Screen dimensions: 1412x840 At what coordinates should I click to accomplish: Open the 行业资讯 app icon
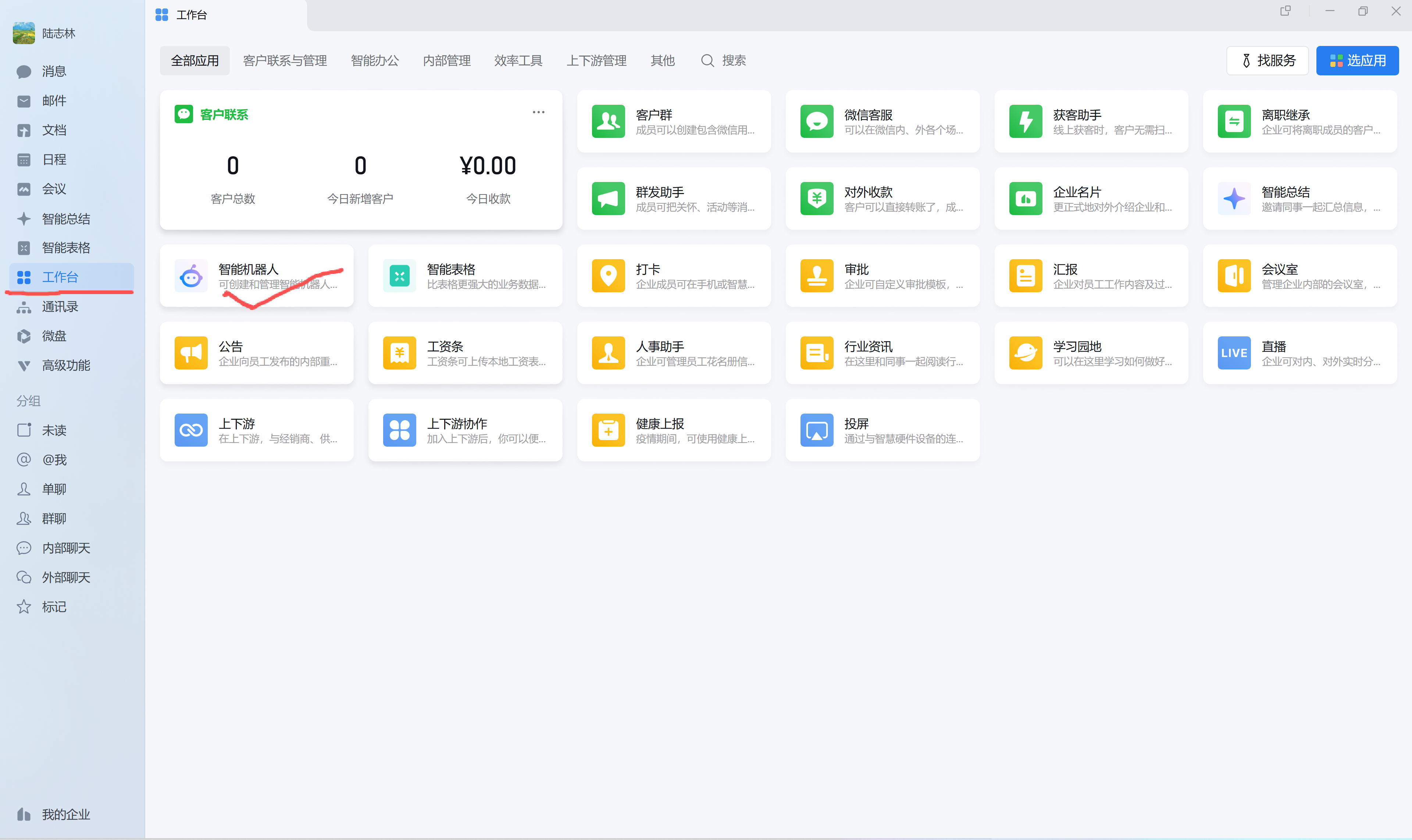click(816, 353)
